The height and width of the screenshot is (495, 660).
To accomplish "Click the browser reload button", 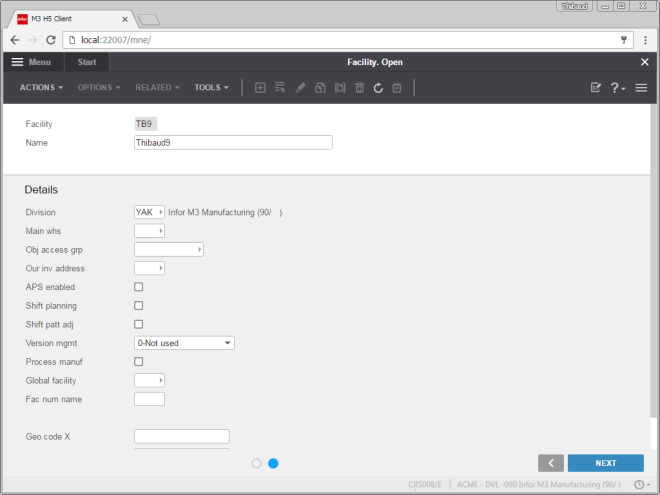I will [x=50, y=40].
